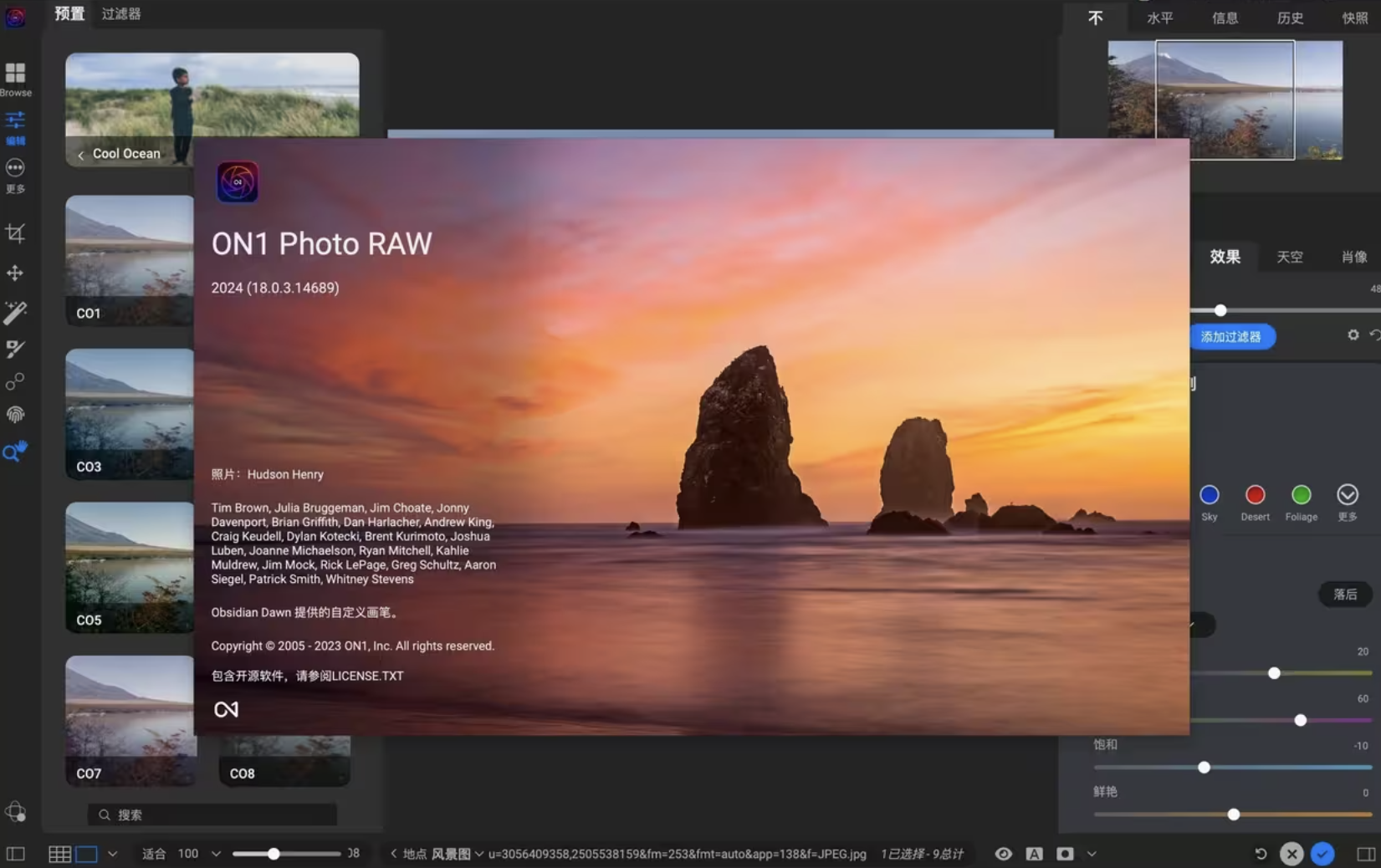Open the 历史 history tab

tap(1290, 18)
